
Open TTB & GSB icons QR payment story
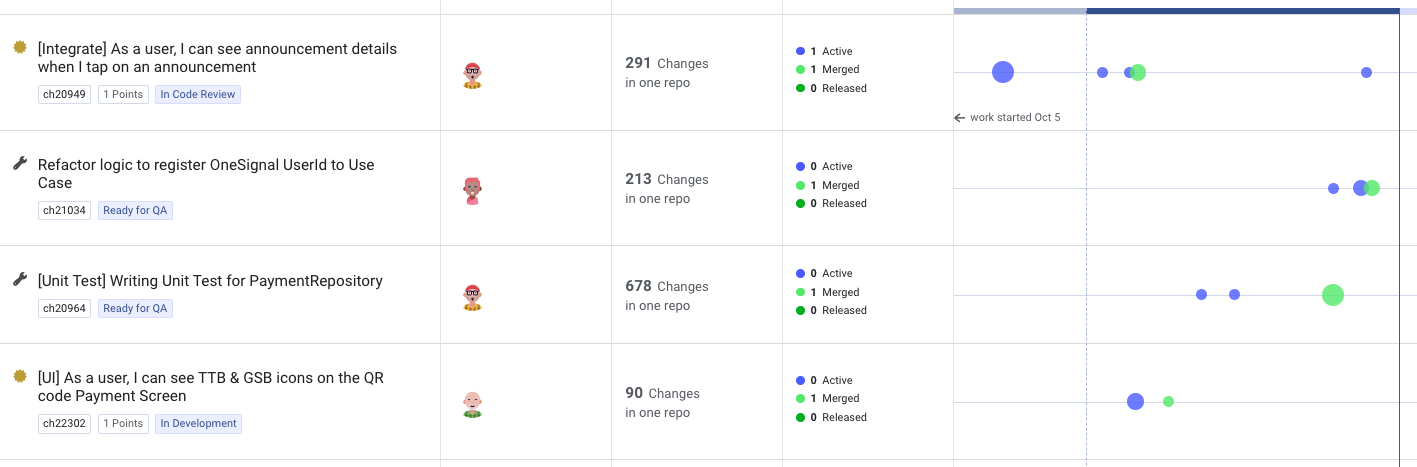pos(211,387)
